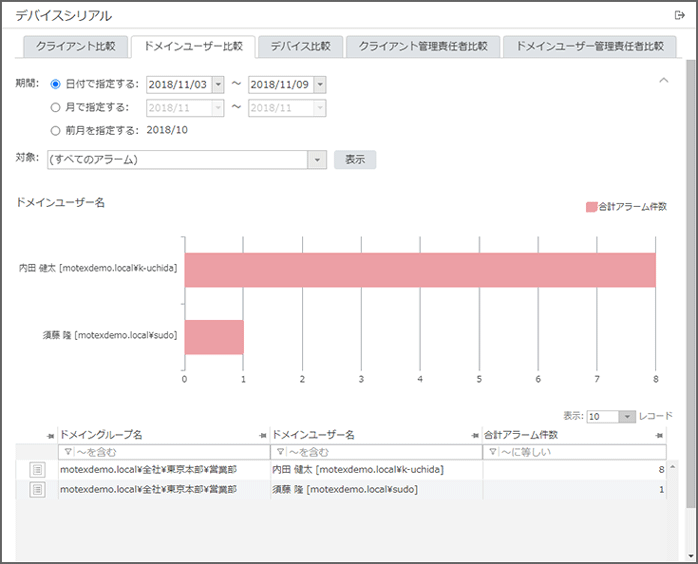The width and height of the screenshot is (698, 564).
Task: Sort by 合計アラーム件数 column header
Action: click(x=521, y=435)
